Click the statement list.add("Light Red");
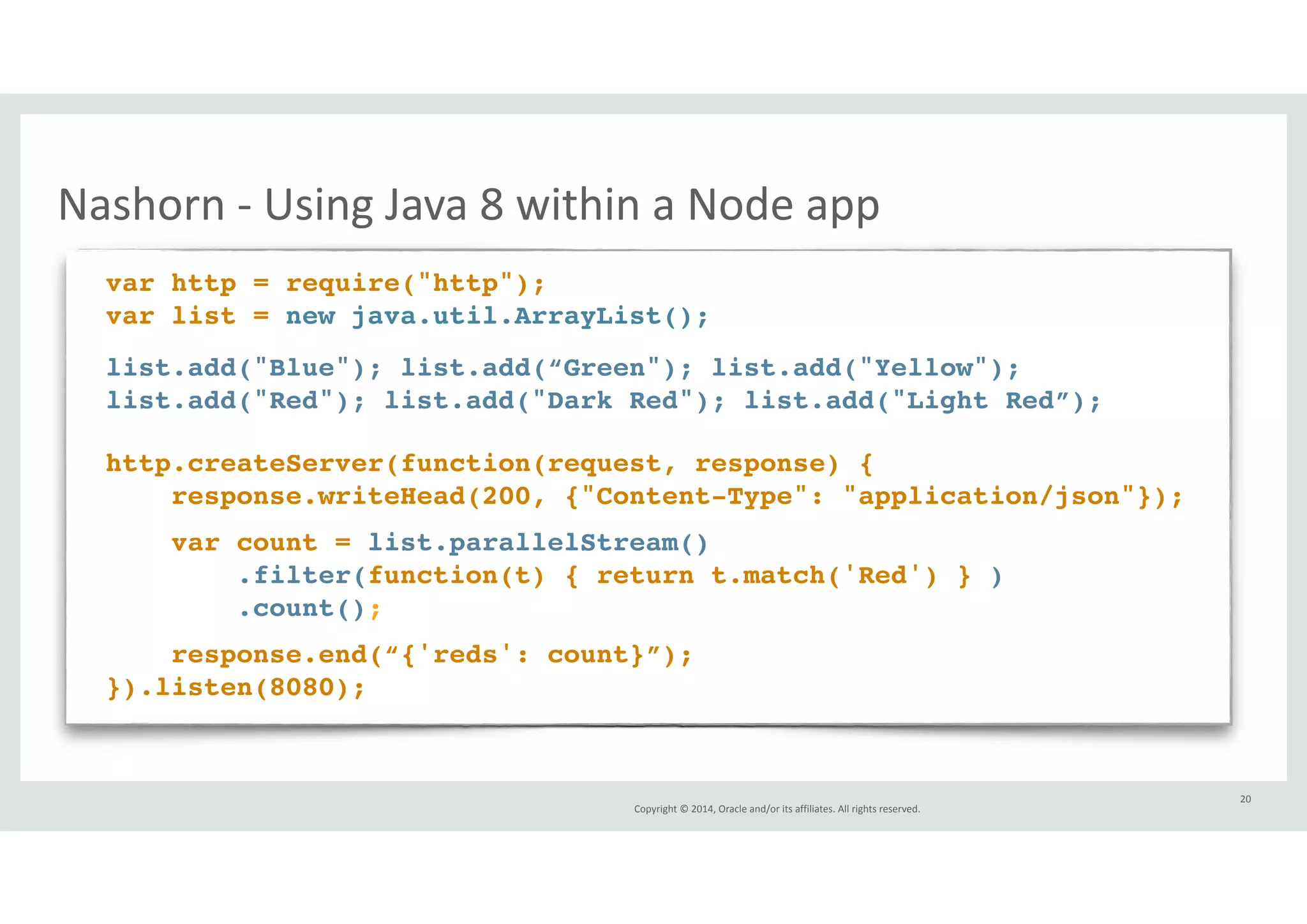 coord(923,401)
